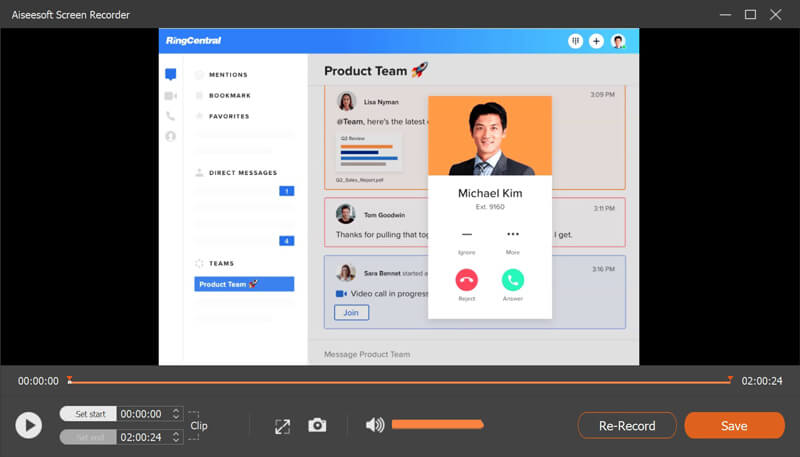Play the recorded video preview
The width and height of the screenshot is (800, 457).
[x=29, y=425]
